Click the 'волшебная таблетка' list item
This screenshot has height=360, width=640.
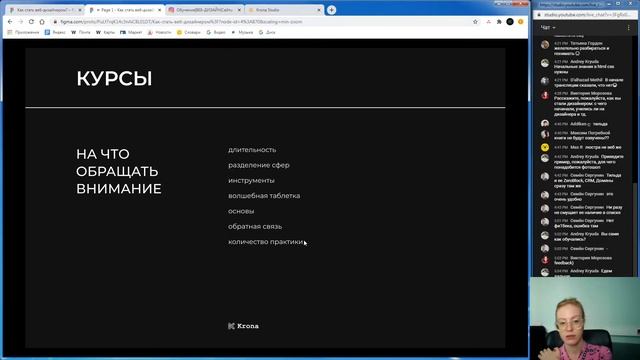[x=264, y=196]
